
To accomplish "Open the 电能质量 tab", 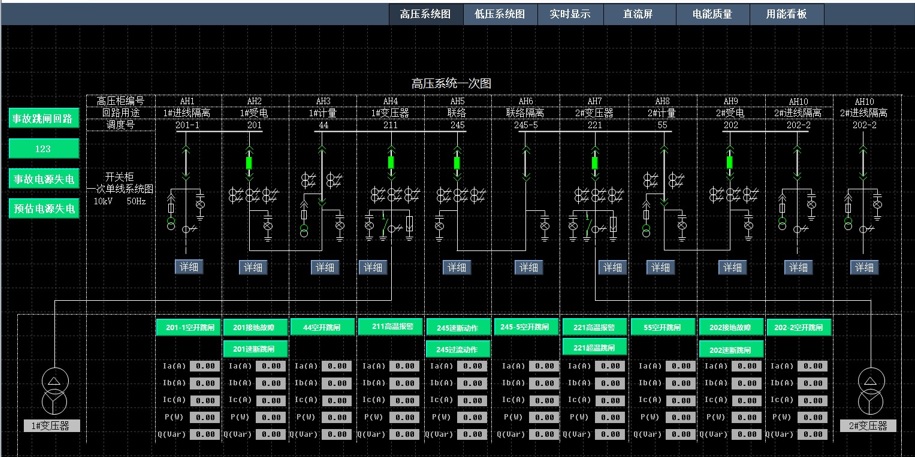I will [713, 15].
